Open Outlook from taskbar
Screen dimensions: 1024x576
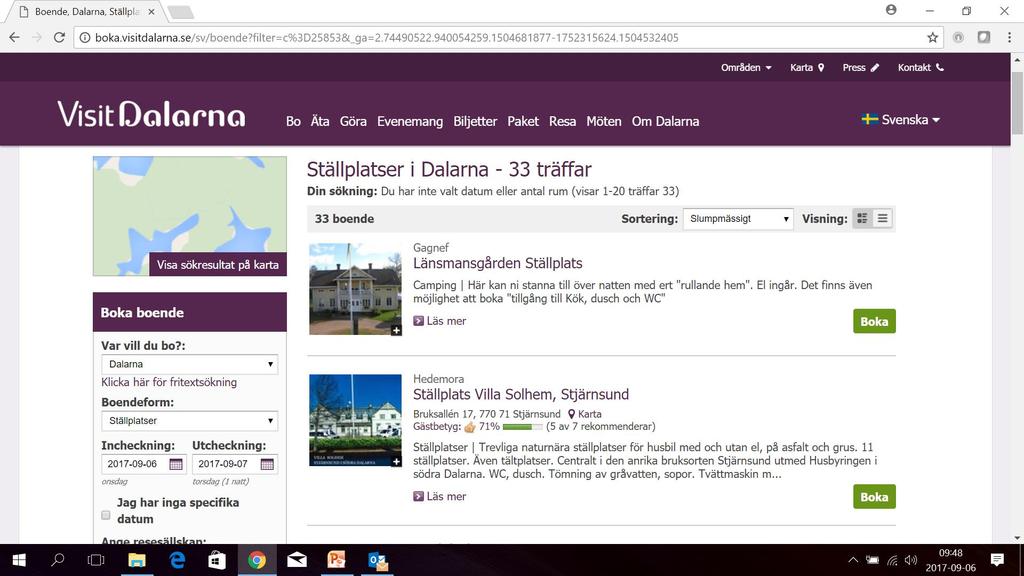click(x=377, y=560)
